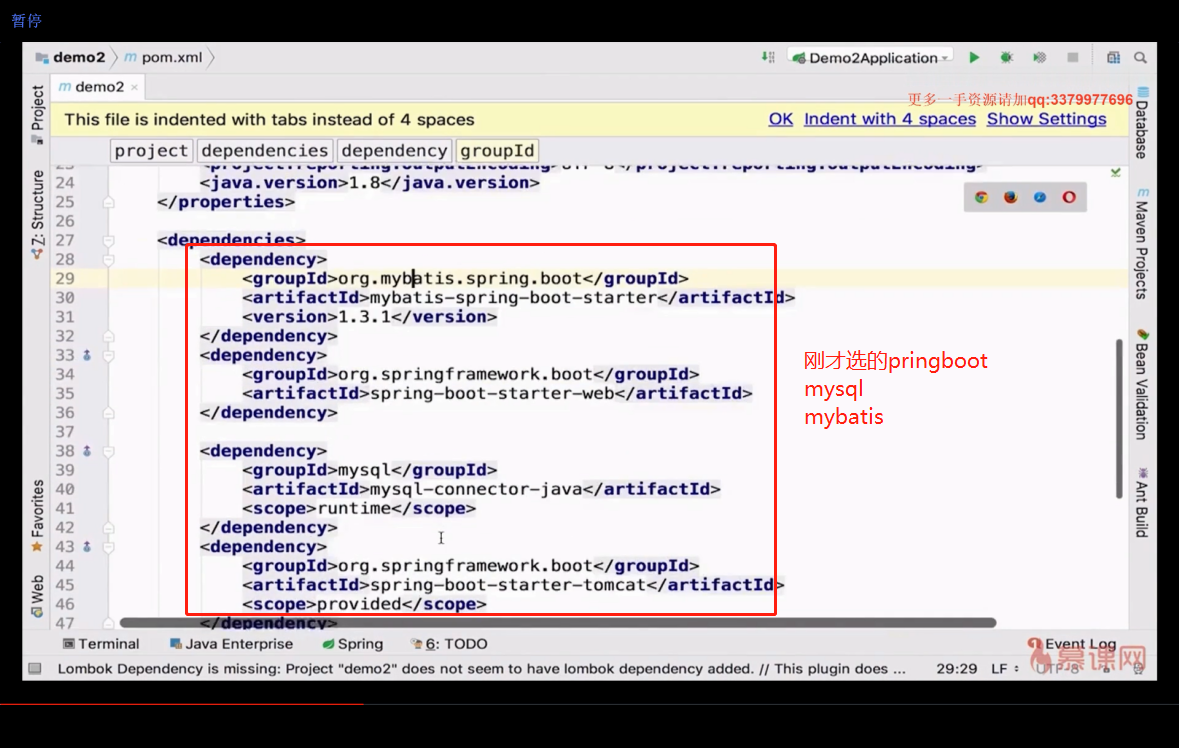Open the project structure icon
This screenshot has height=748, width=1179.
click(x=1113, y=58)
